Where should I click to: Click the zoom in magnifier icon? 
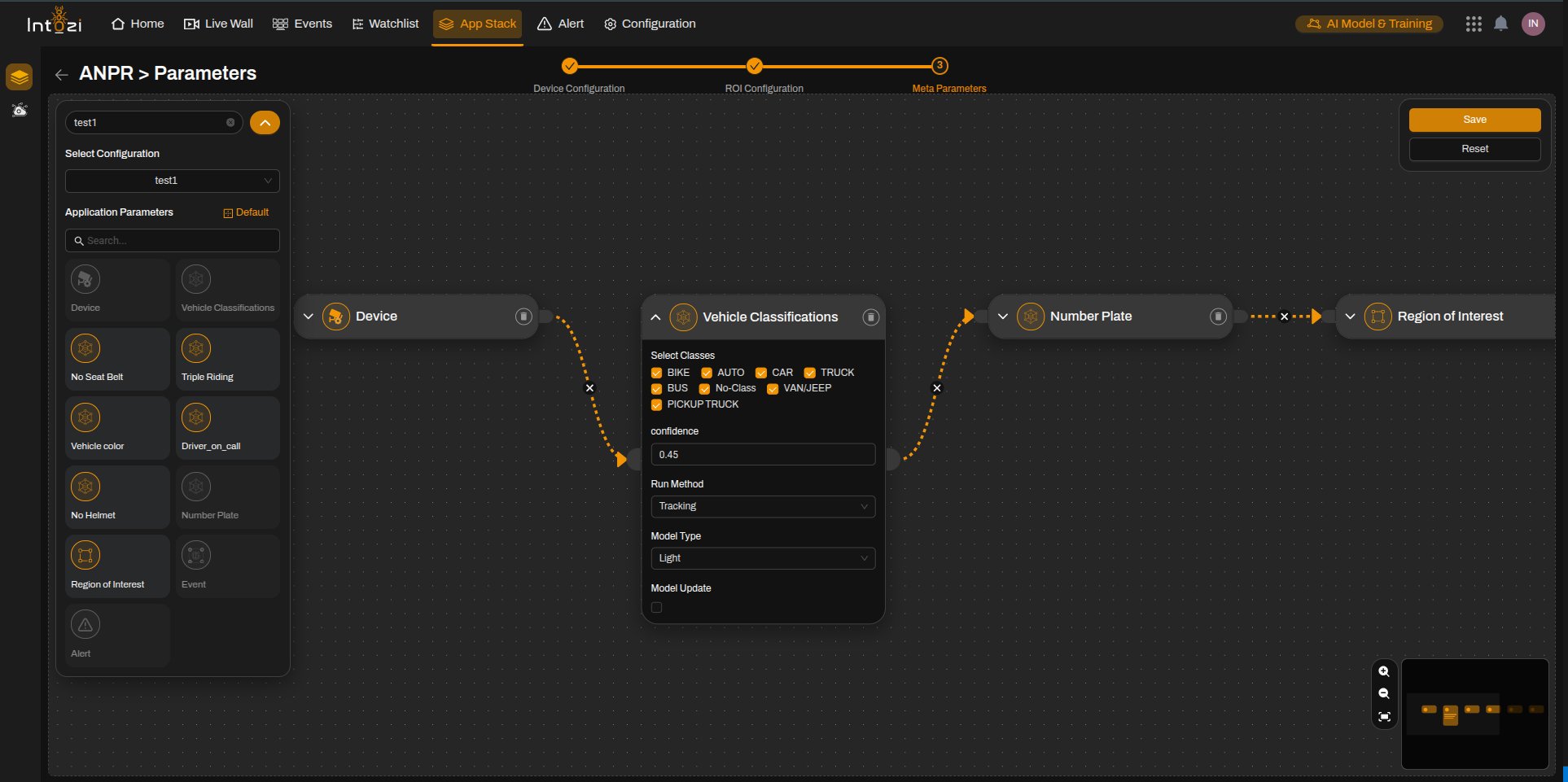(x=1384, y=672)
